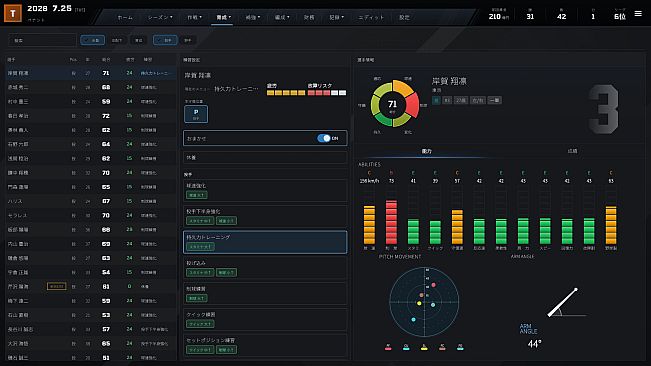Go to the ホーム menu item
This screenshot has height=366, width=651.
[x=125, y=17]
